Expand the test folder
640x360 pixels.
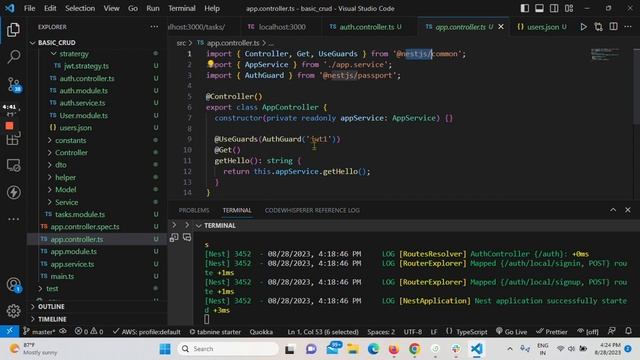52,289
